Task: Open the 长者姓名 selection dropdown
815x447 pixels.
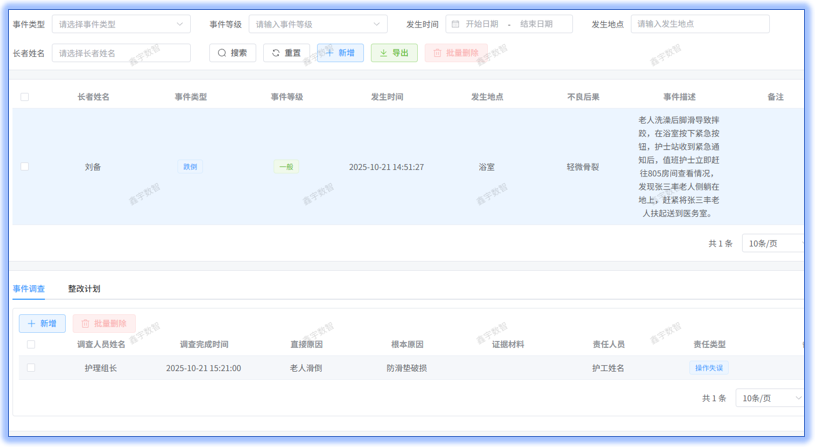Action: point(121,53)
